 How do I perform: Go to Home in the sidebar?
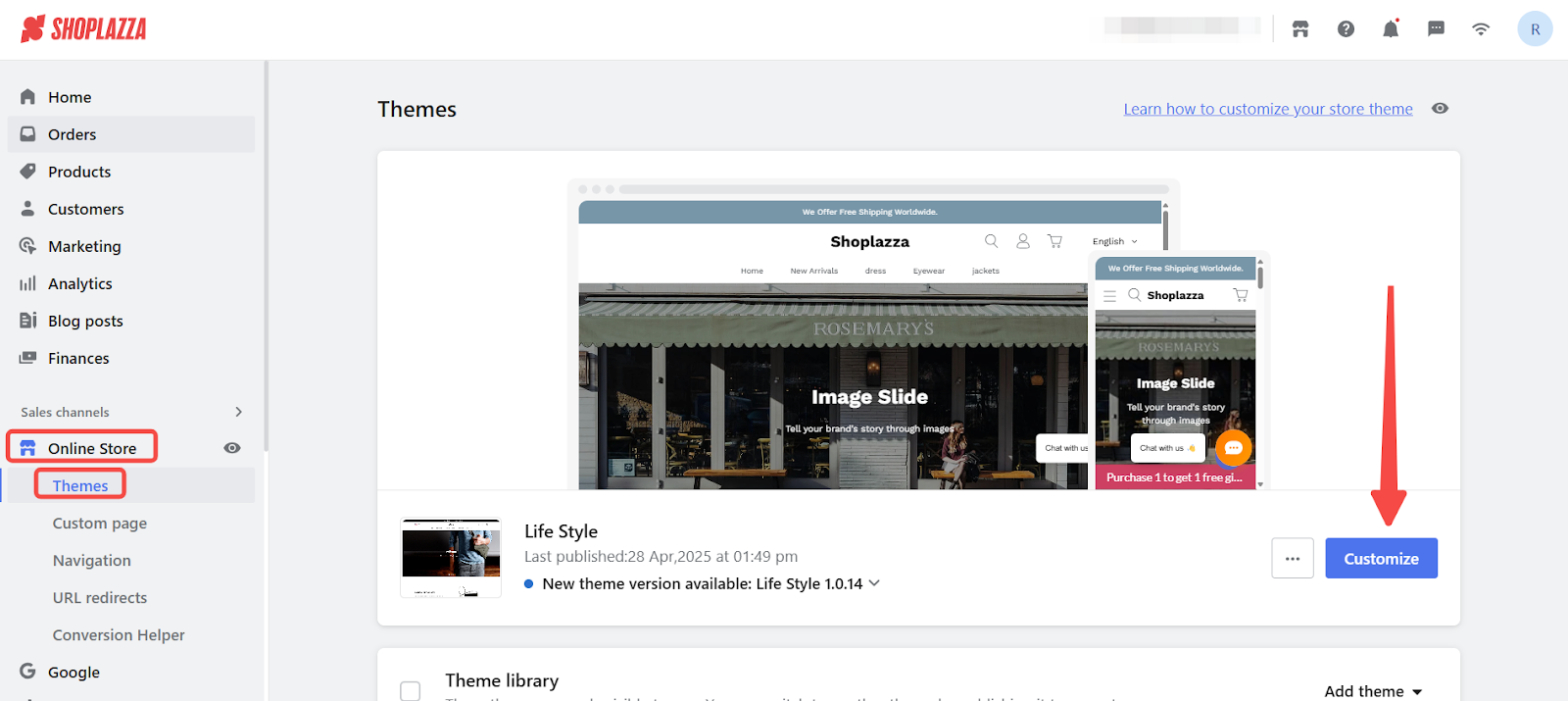[x=131, y=97]
